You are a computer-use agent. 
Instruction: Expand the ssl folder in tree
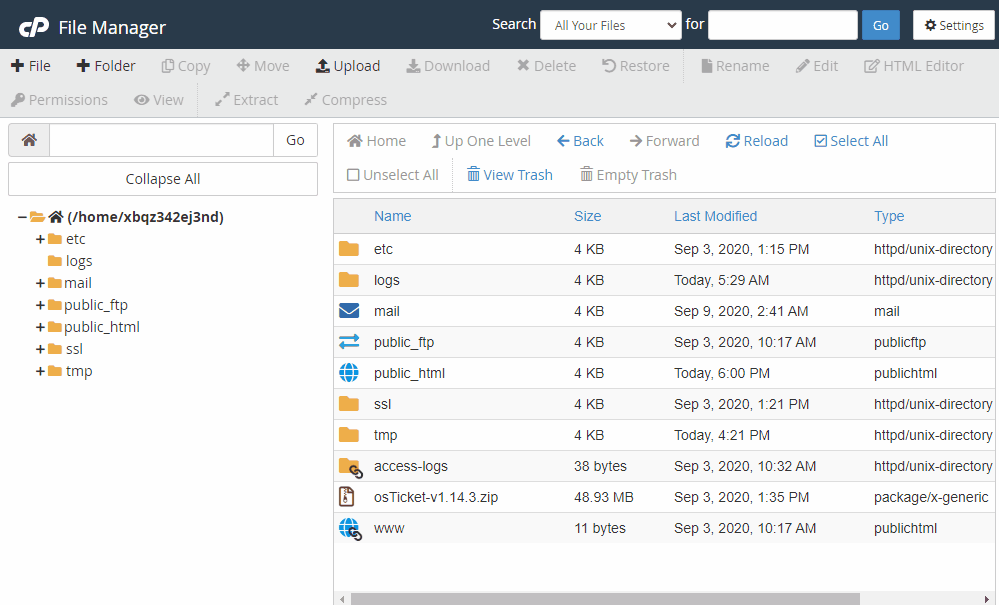pos(40,349)
